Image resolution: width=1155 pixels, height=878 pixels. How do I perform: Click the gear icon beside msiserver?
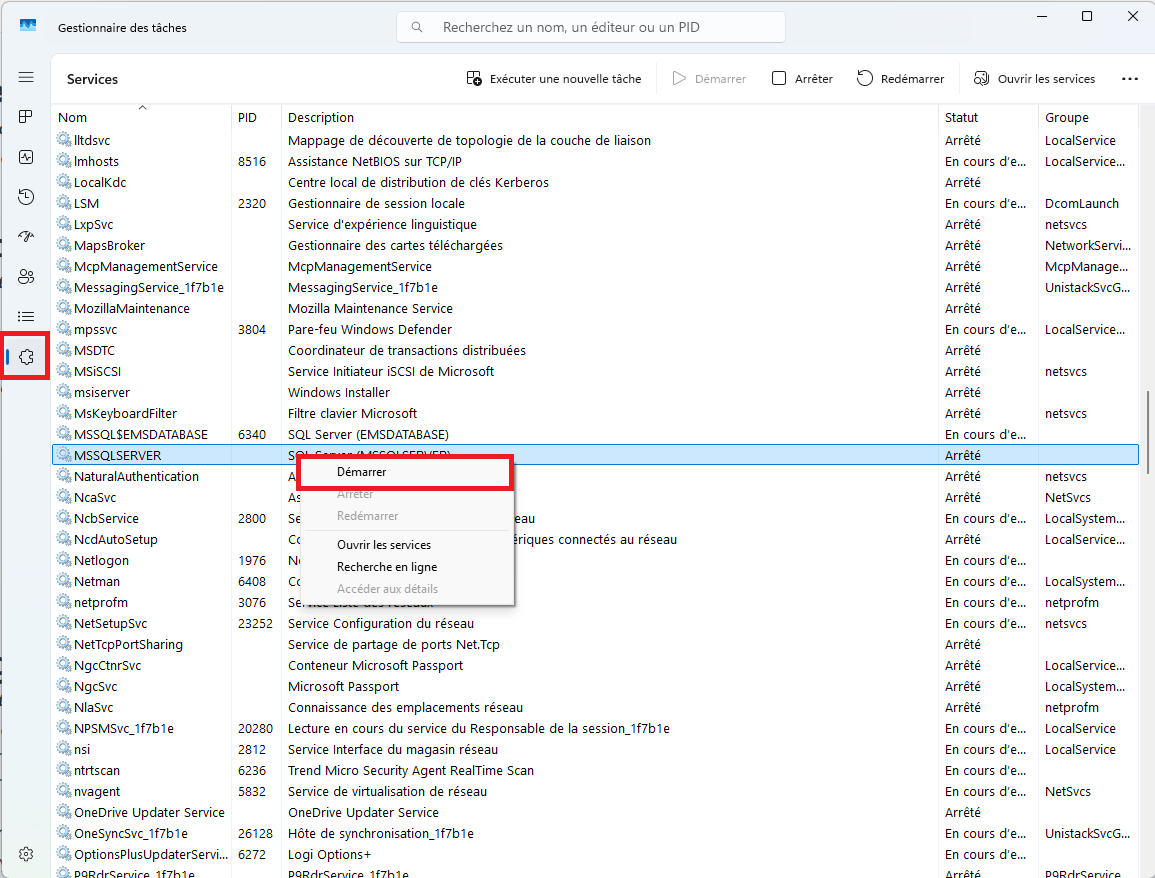pyautogui.click(x=64, y=392)
